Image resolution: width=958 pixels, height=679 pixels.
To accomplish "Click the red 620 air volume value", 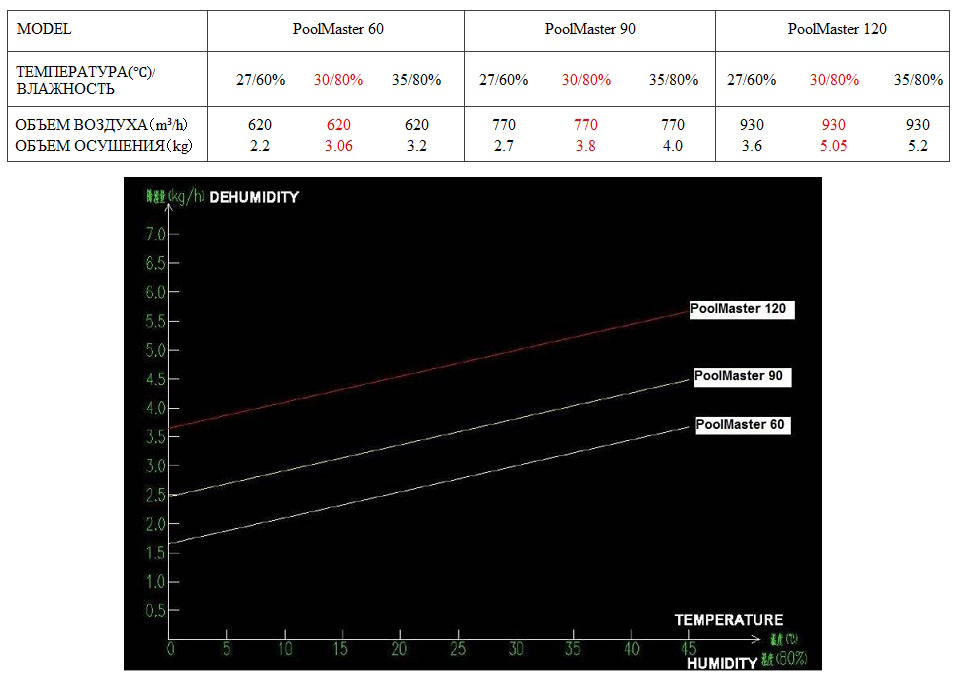I will pos(338,125).
